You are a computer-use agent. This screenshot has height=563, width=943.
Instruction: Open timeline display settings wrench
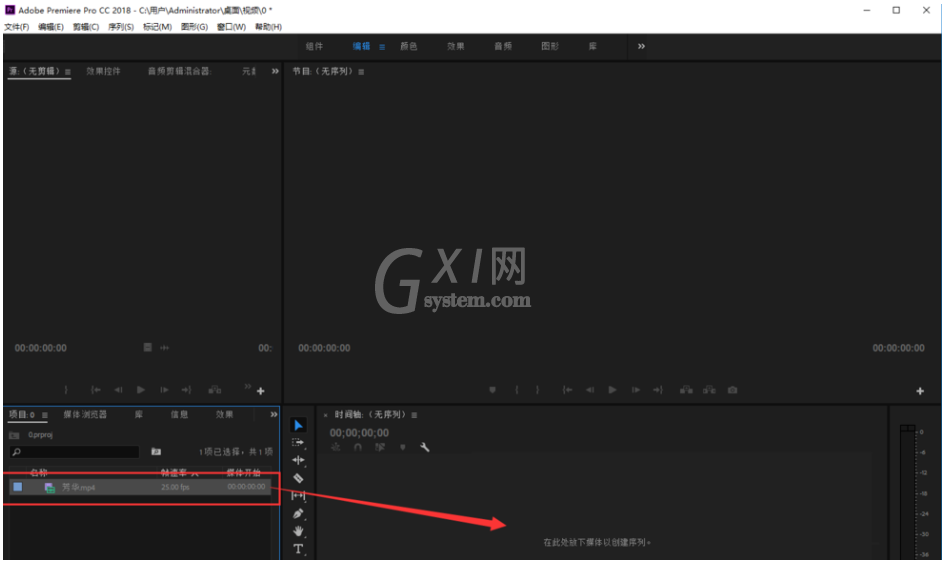point(425,447)
